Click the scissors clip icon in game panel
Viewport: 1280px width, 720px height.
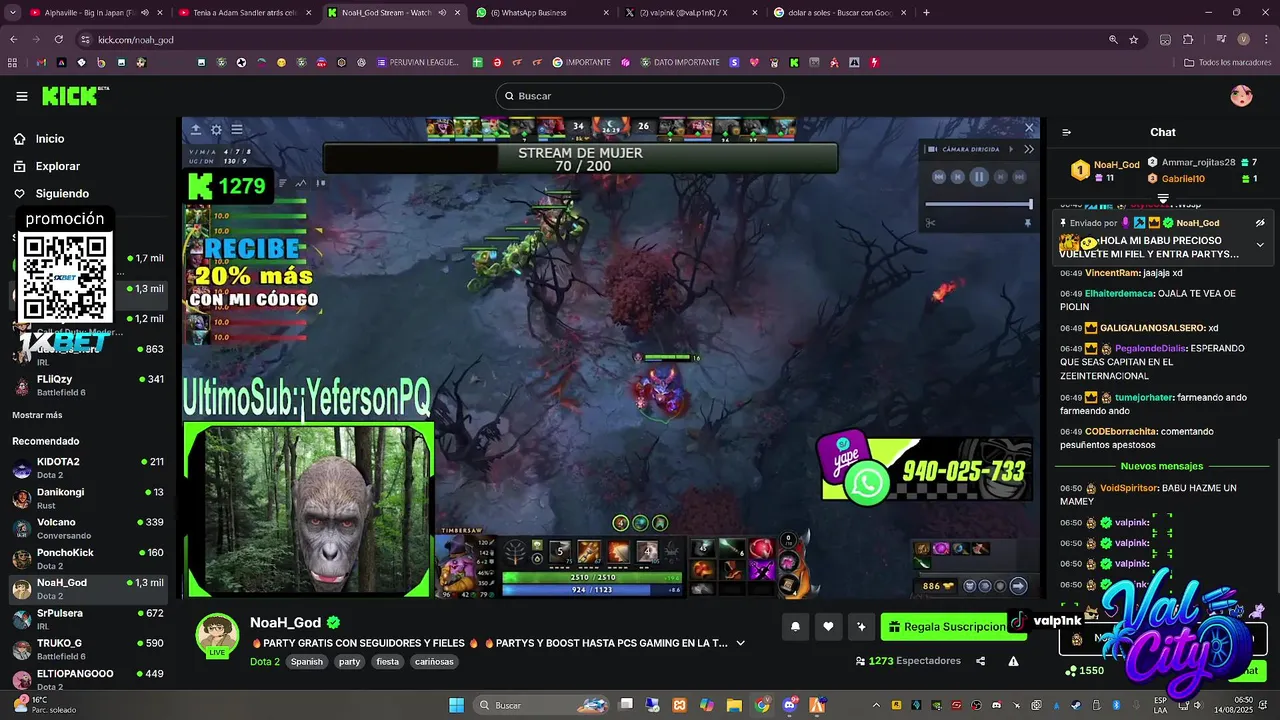(930, 223)
